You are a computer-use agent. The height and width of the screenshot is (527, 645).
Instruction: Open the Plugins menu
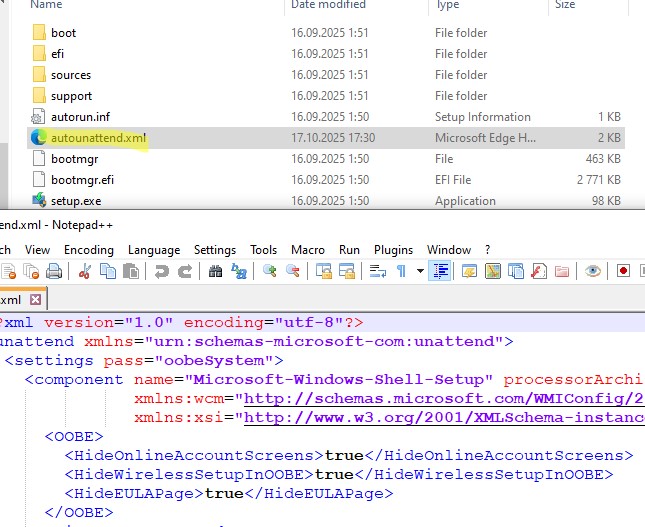pyautogui.click(x=393, y=249)
